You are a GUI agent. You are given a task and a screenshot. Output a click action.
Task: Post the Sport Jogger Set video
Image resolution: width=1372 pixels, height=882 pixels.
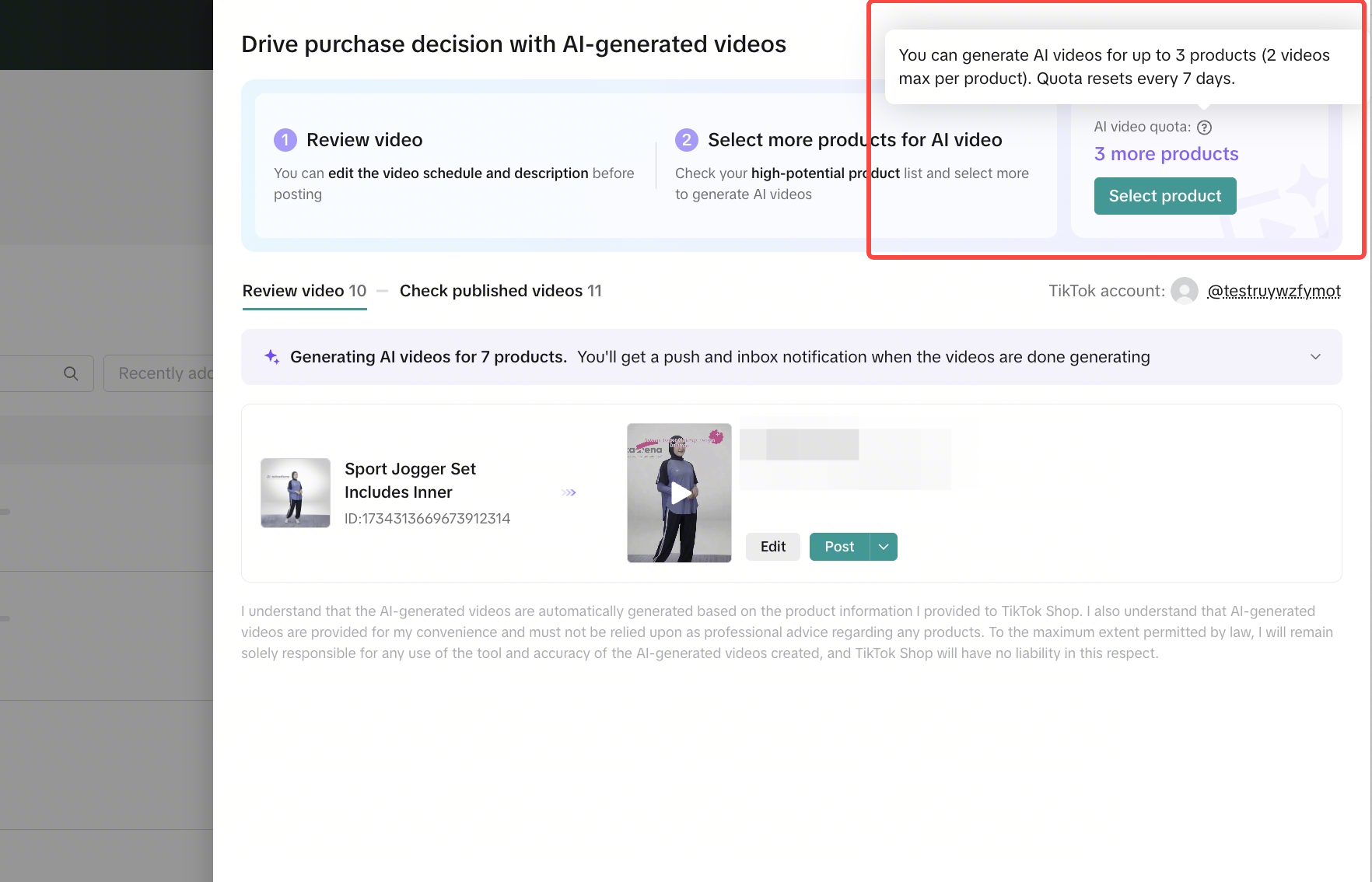(839, 547)
